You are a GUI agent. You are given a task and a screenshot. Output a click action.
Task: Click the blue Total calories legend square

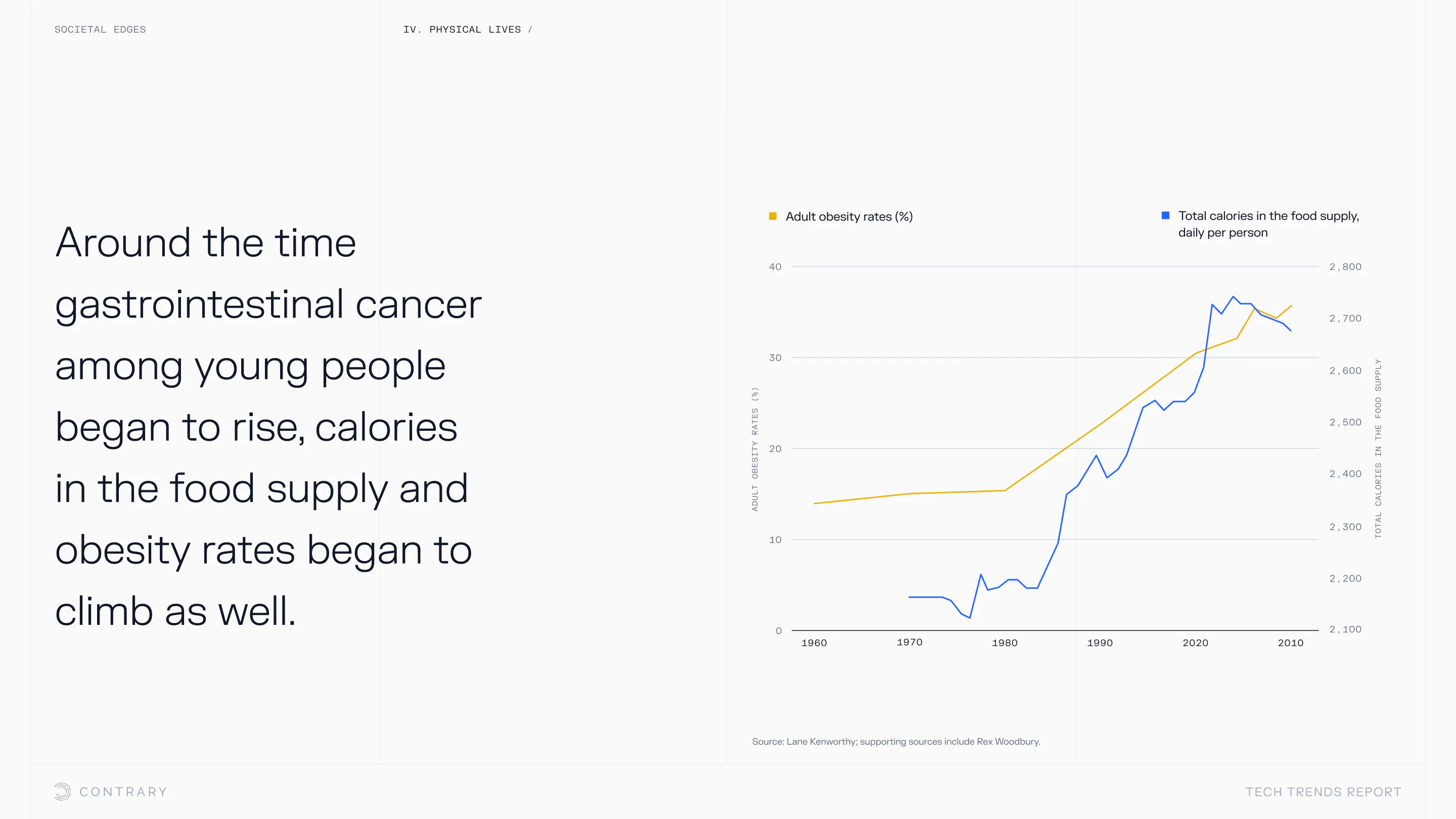pos(1165,215)
